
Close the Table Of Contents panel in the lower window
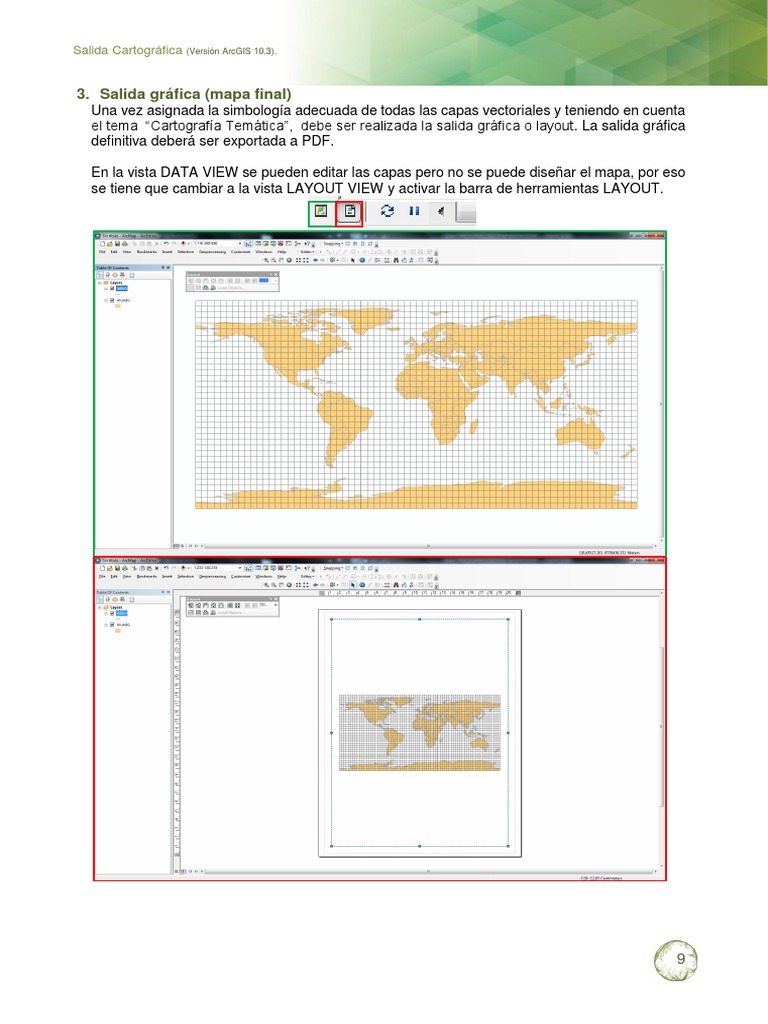[x=168, y=592]
